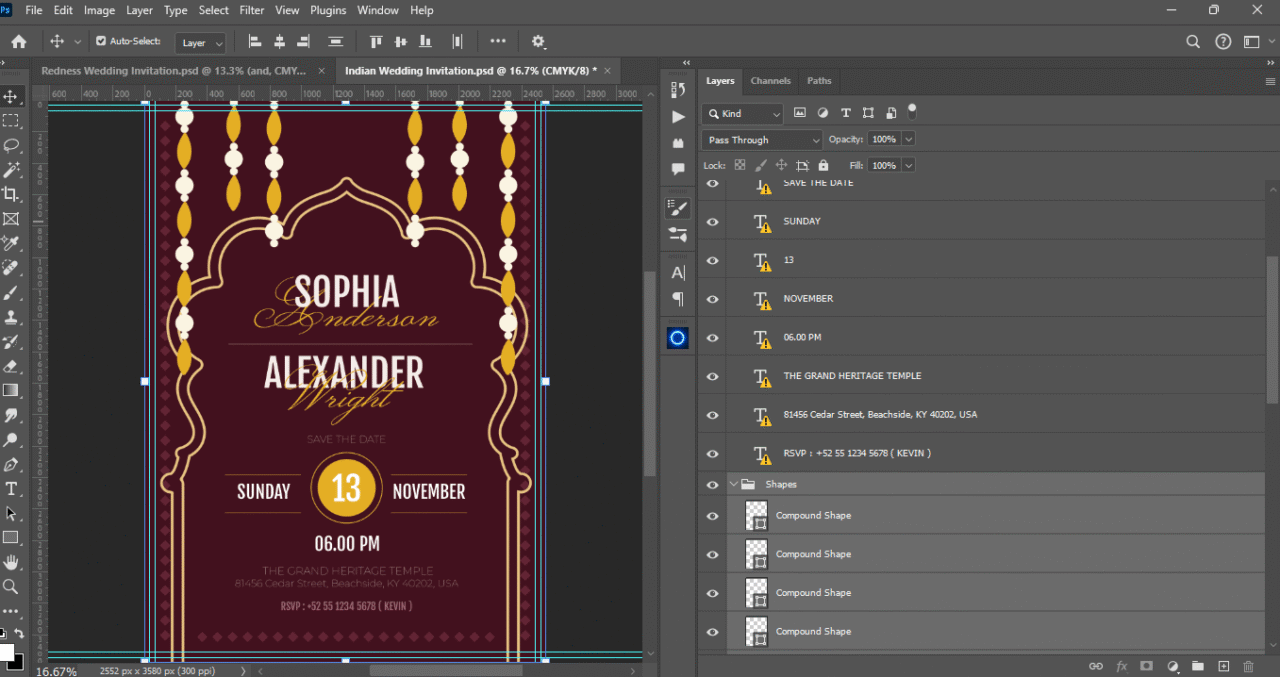
Task: Select the Crop tool
Action: point(11,194)
